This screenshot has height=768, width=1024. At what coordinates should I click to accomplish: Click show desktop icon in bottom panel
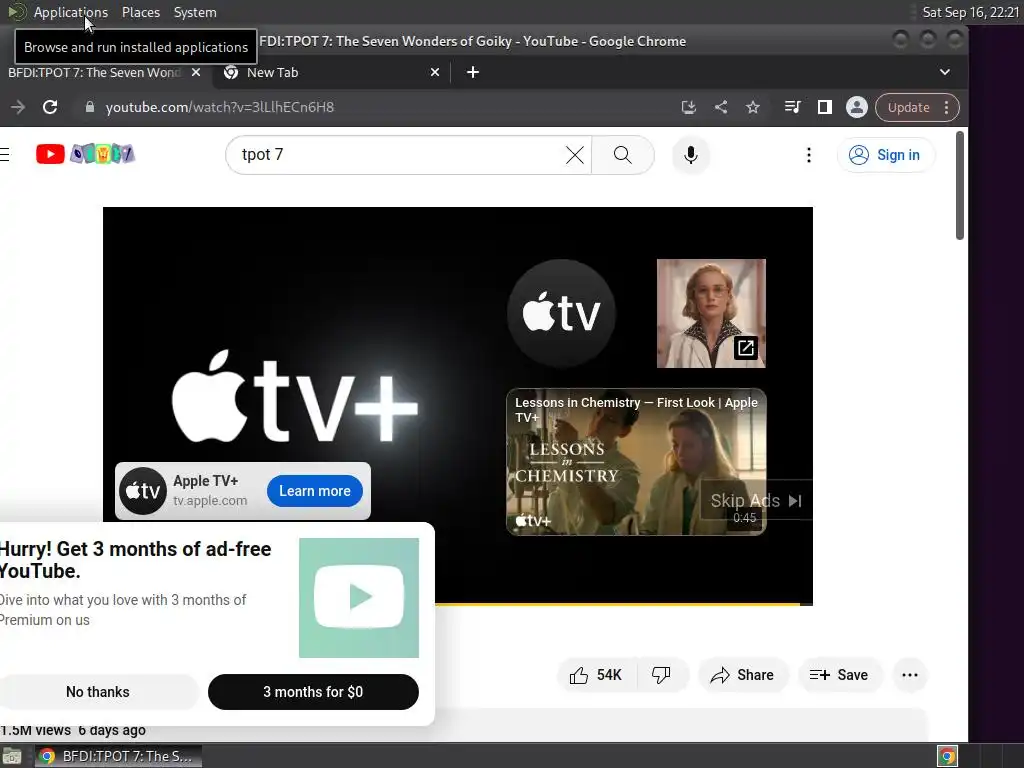click(x=12, y=756)
